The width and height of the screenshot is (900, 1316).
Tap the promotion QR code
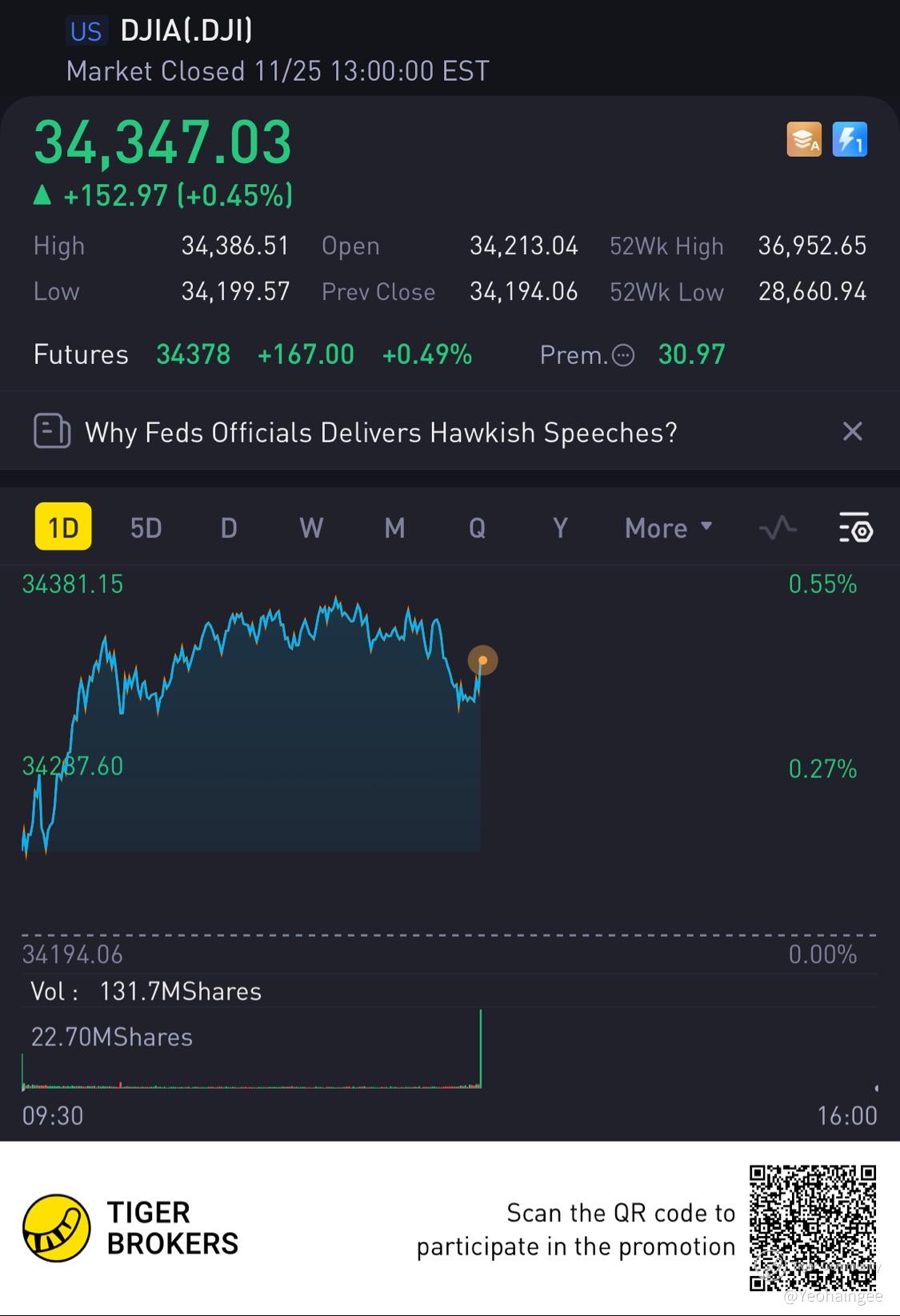(x=813, y=1228)
